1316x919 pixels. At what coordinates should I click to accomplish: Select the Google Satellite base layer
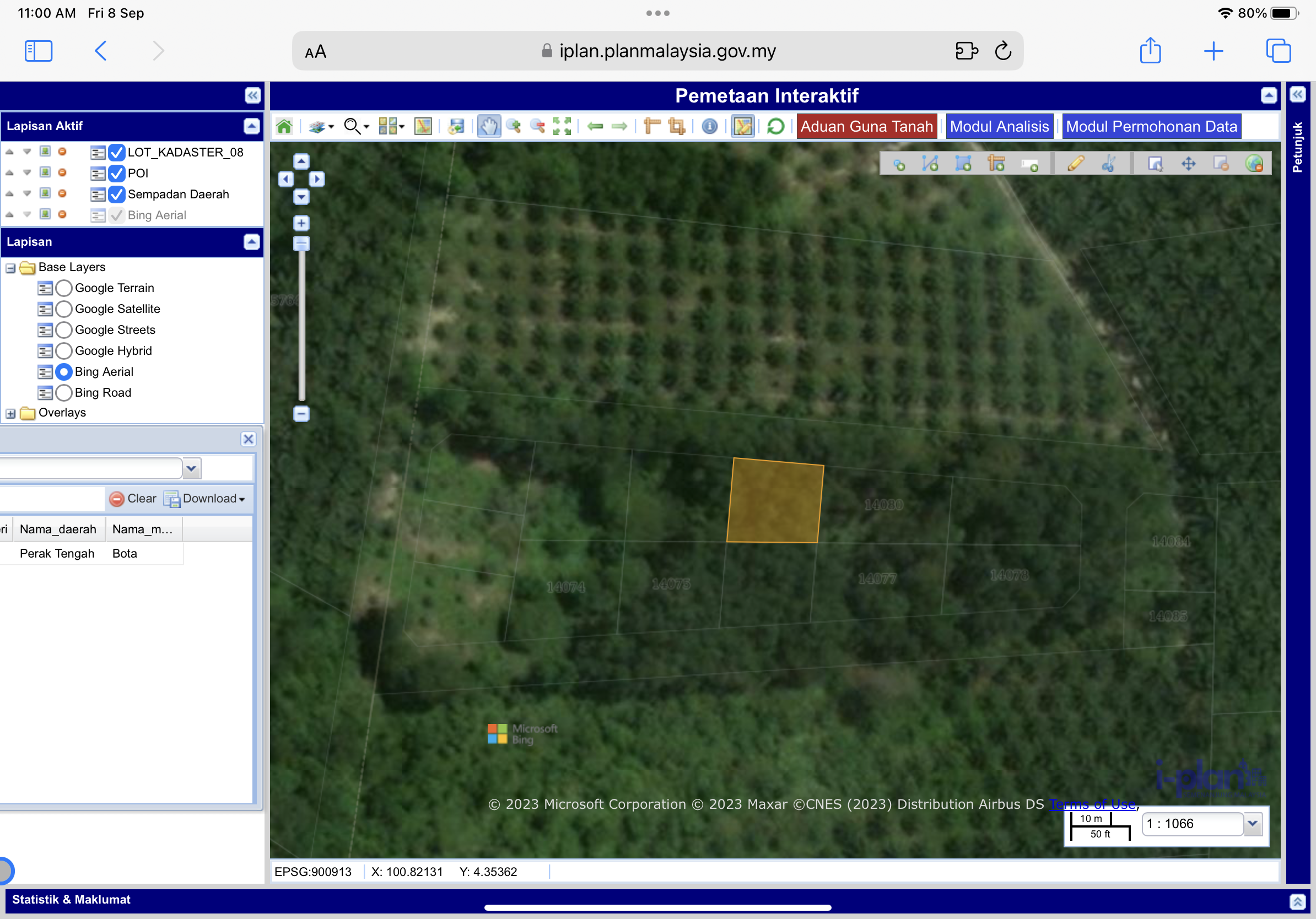(64, 309)
